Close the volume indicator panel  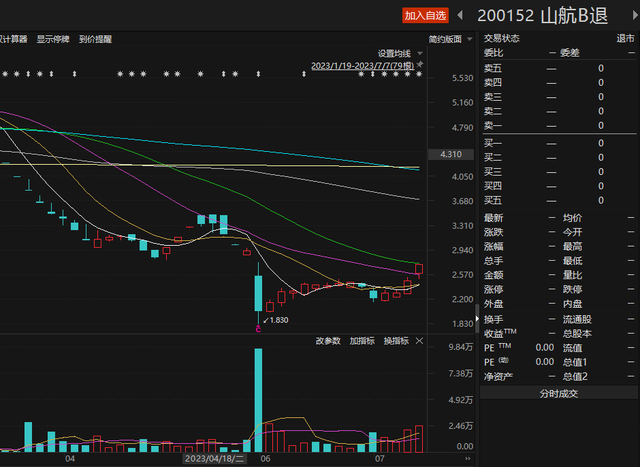point(419,341)
